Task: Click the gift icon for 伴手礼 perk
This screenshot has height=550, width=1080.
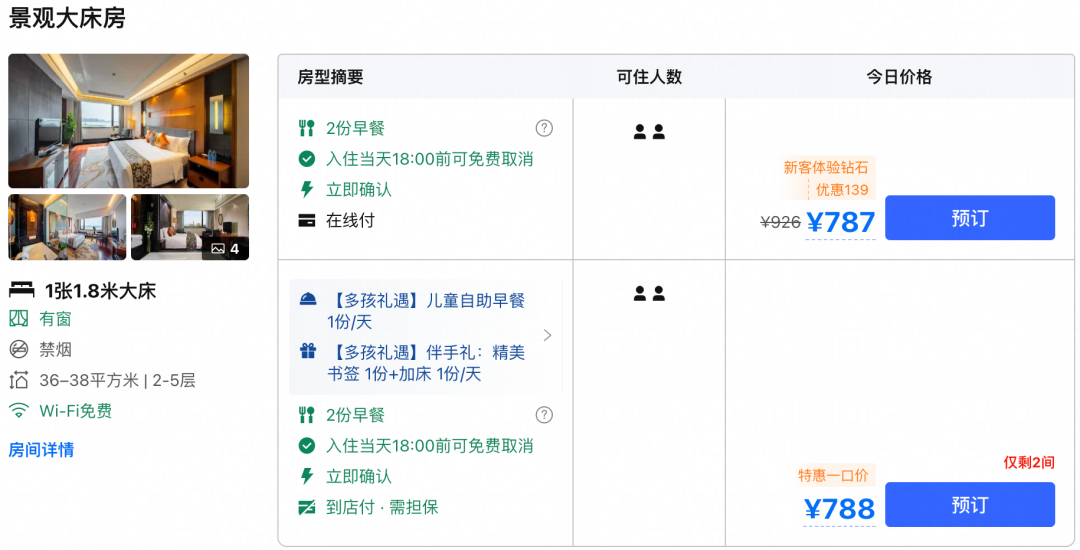Action: point(308,352)
